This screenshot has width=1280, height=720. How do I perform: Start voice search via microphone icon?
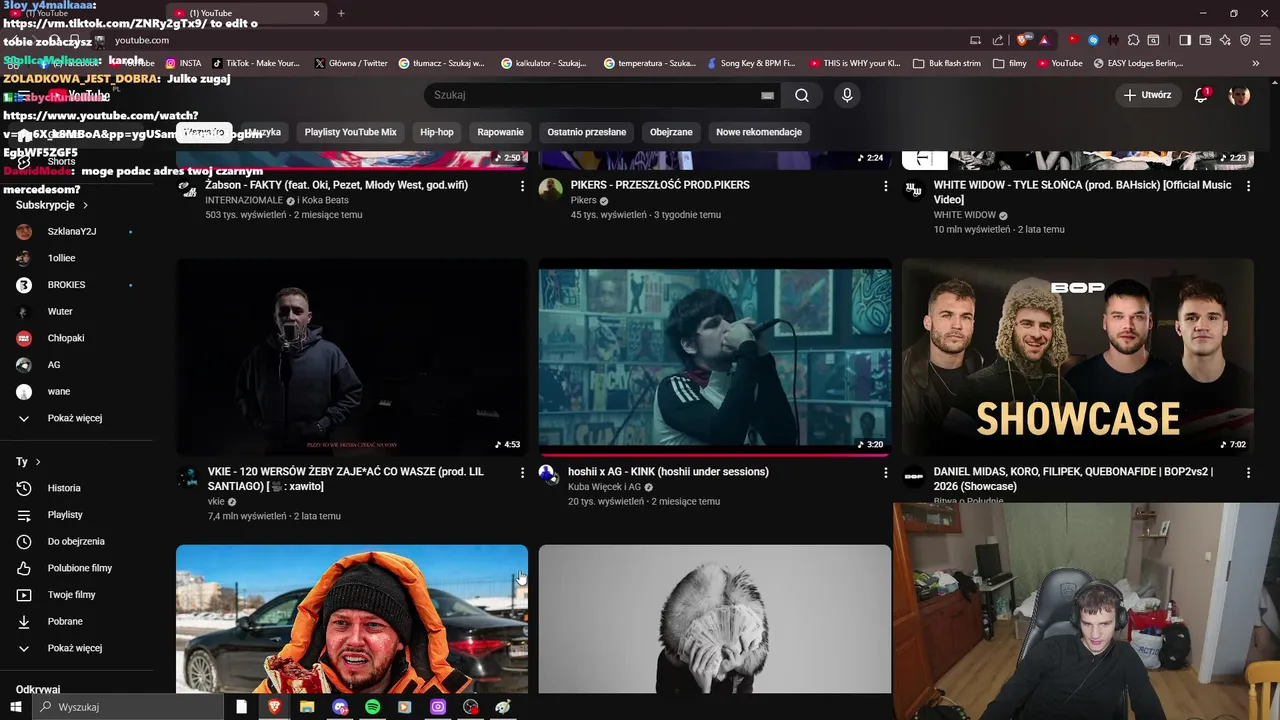click(847, 95)
